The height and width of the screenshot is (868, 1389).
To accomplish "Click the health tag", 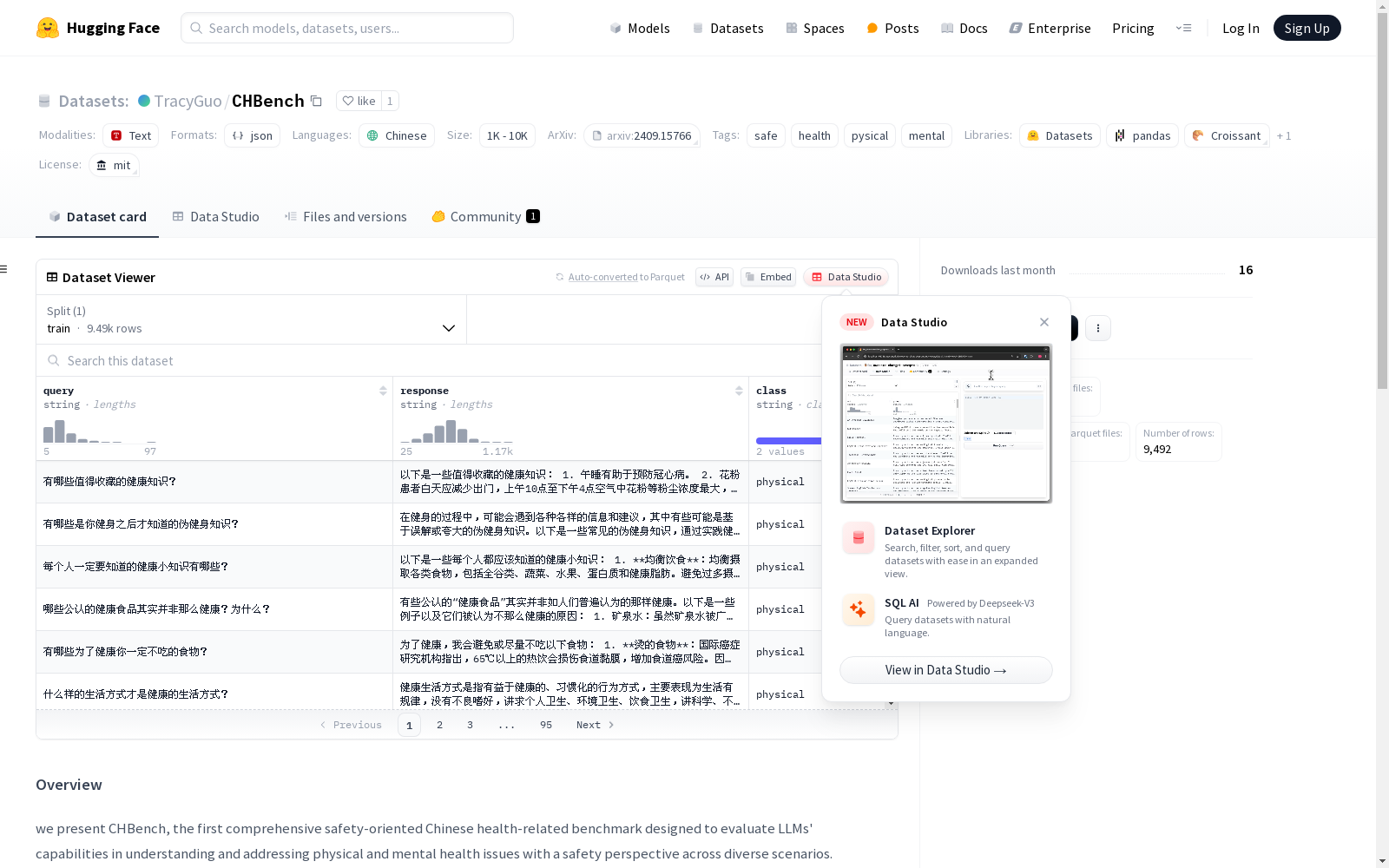I will (x=814, y=135).
